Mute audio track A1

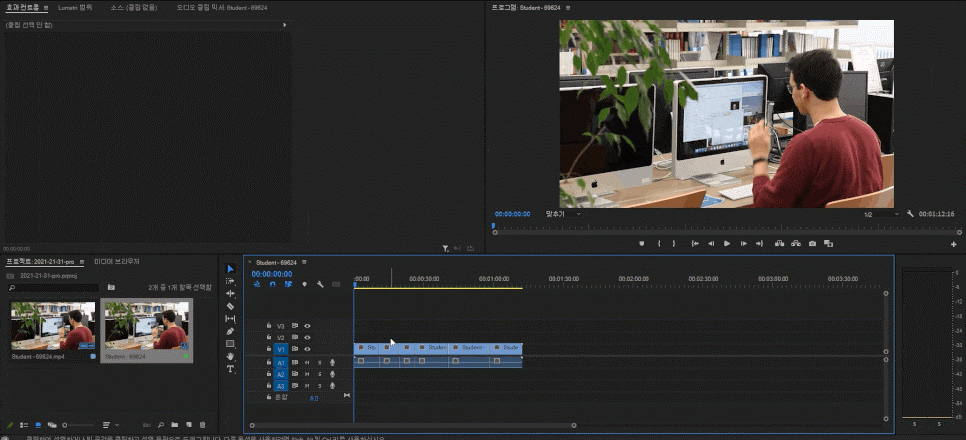point(307,362)
